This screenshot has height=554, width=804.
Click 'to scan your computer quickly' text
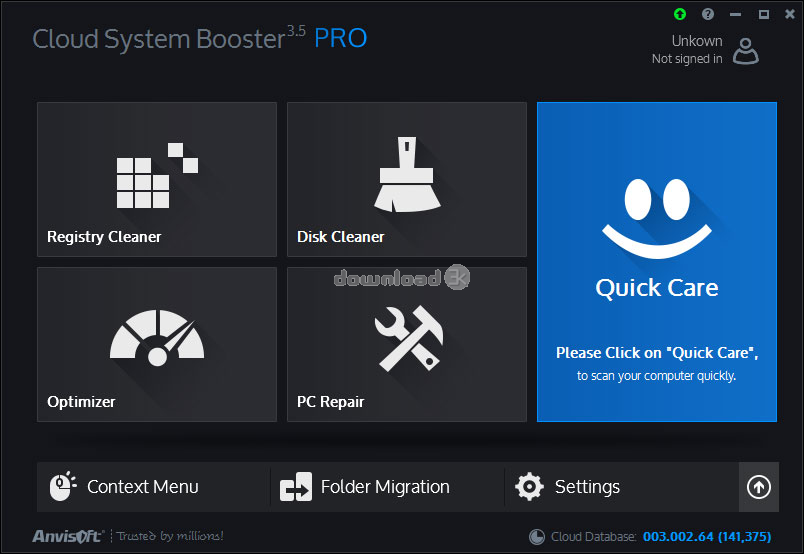[x=657, y=376]
